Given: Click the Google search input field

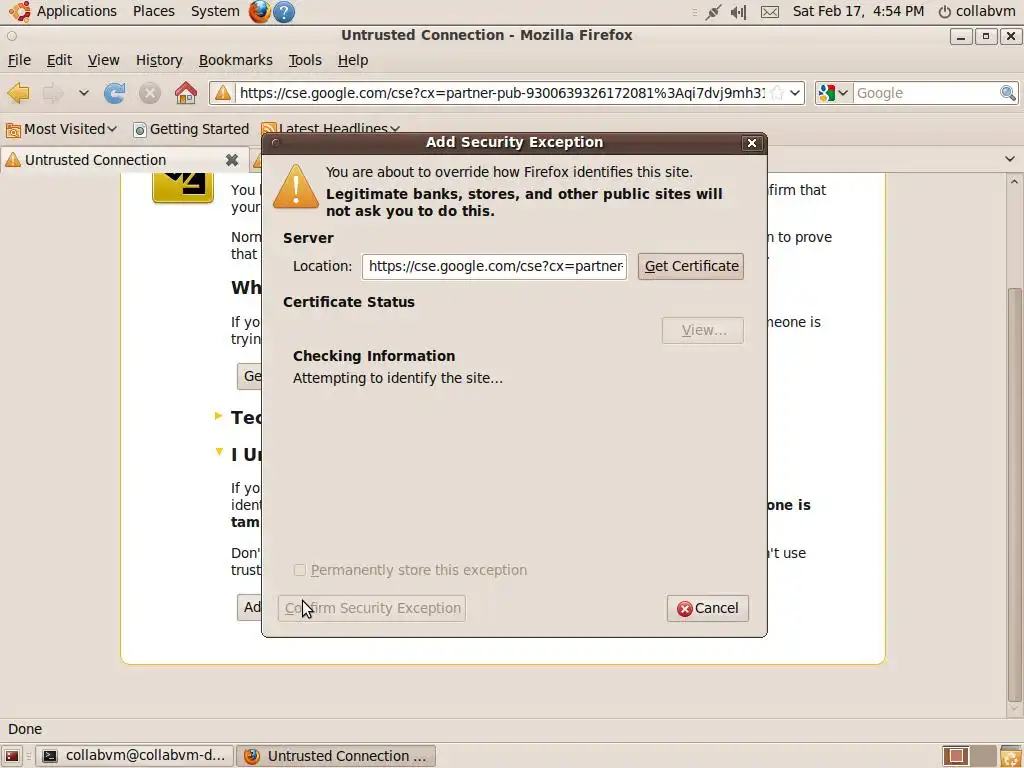Looking at the screenshot, I should pyautogui.click(x=926, y=93).
